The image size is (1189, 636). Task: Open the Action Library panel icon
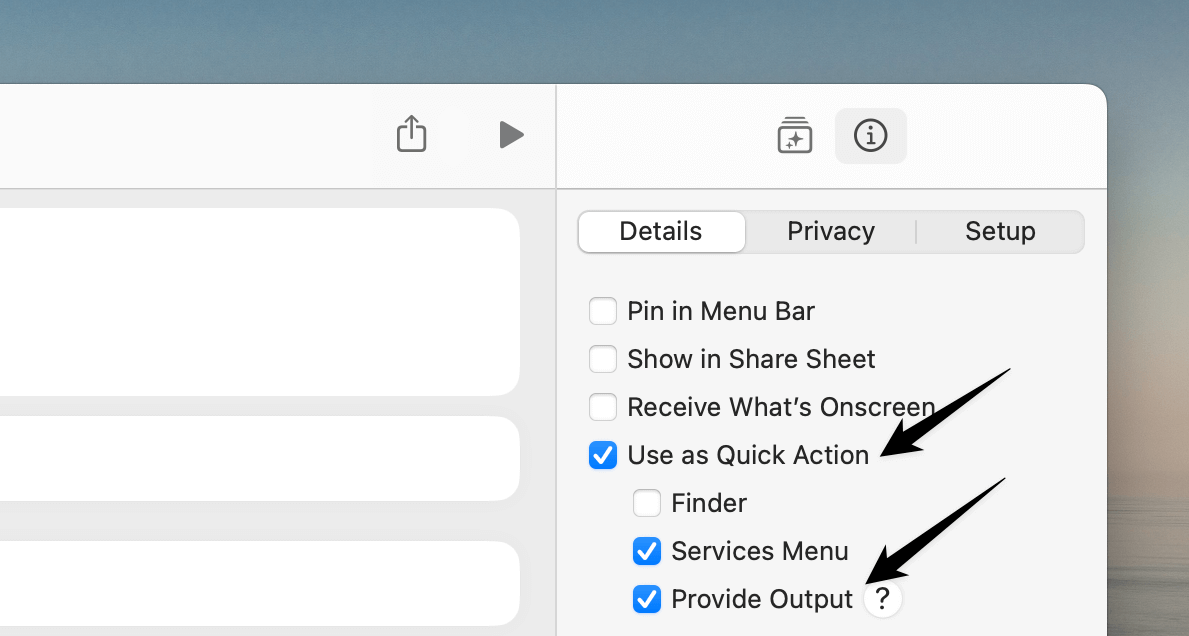coord(794,135)
